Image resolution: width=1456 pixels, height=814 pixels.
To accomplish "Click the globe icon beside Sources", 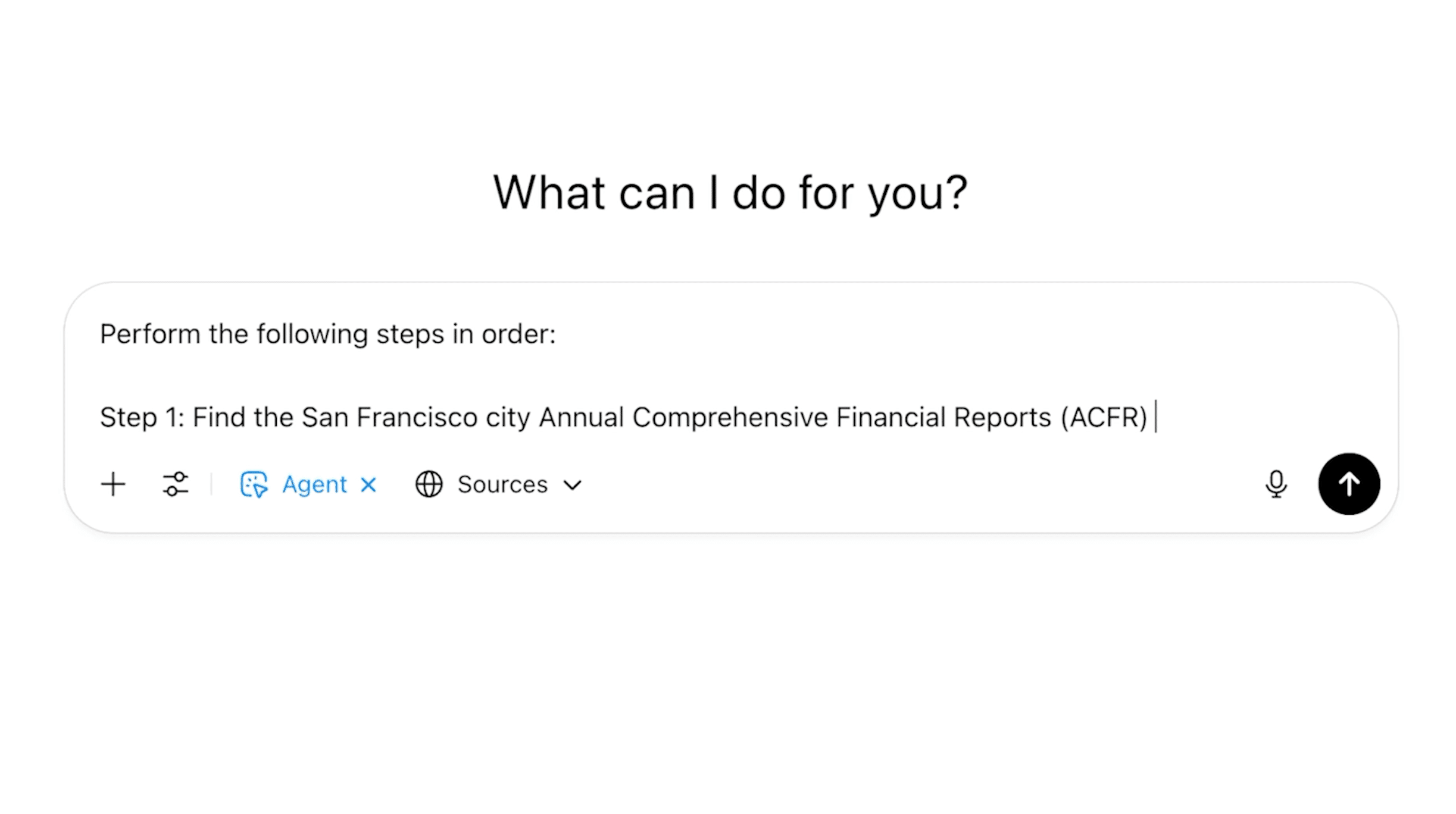I will (x=429, y=484).
